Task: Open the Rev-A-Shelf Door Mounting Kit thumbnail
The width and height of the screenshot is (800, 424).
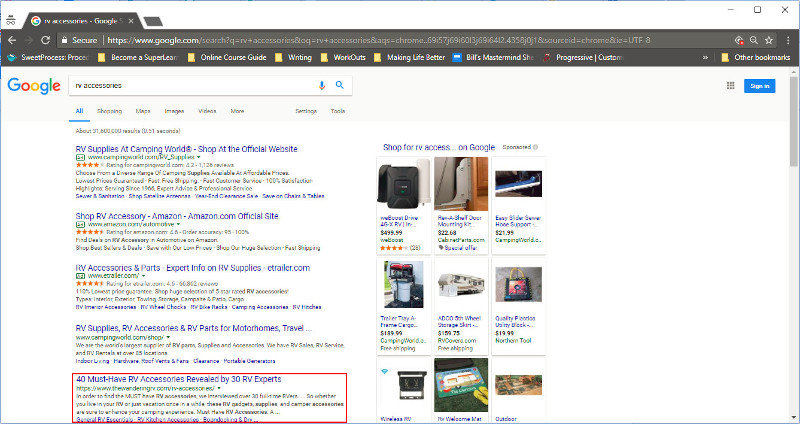Action: click(461, 184)
